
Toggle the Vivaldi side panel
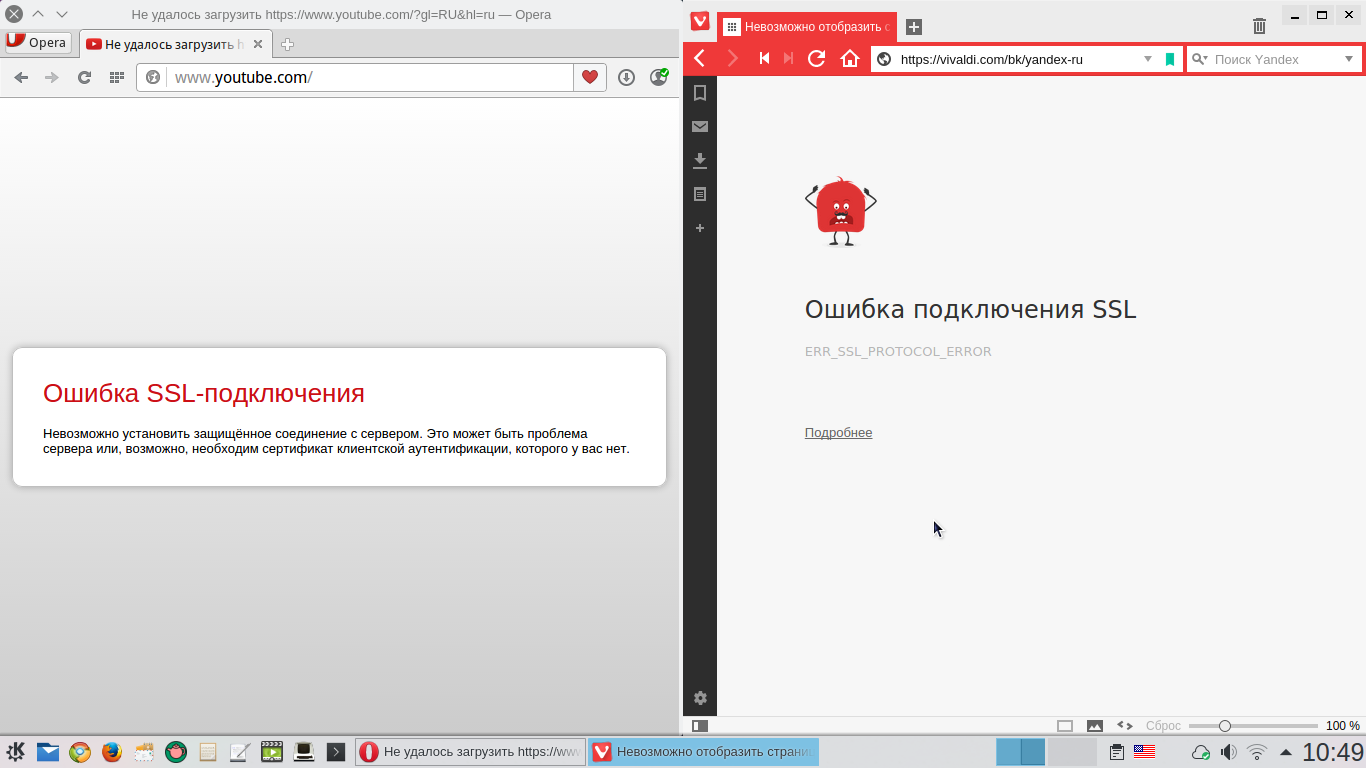coord(700,726)
